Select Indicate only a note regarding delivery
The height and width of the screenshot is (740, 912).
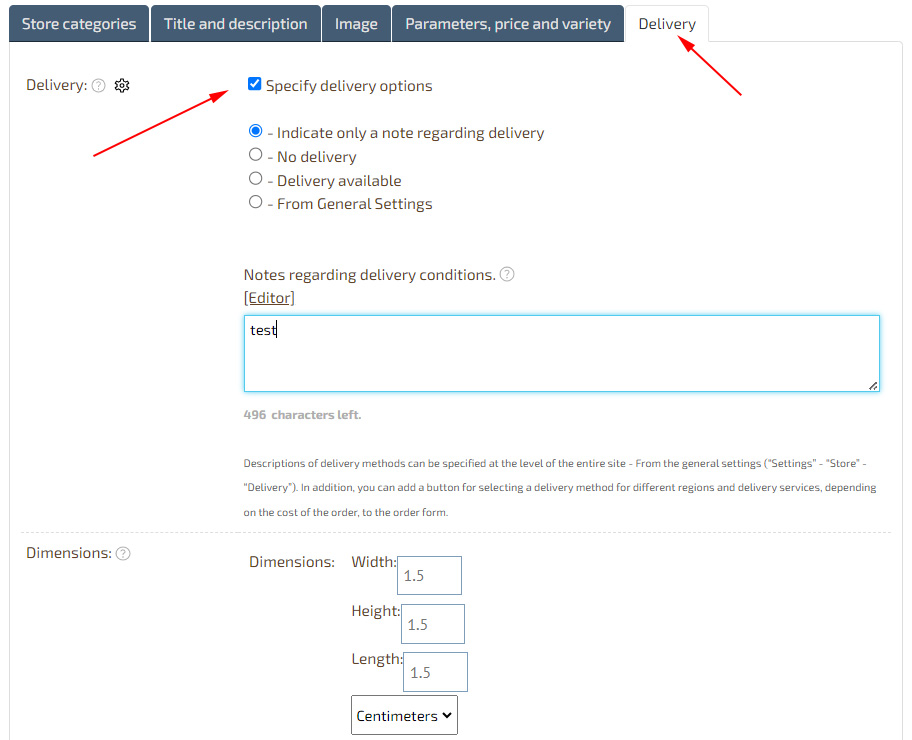click(256, 132)
